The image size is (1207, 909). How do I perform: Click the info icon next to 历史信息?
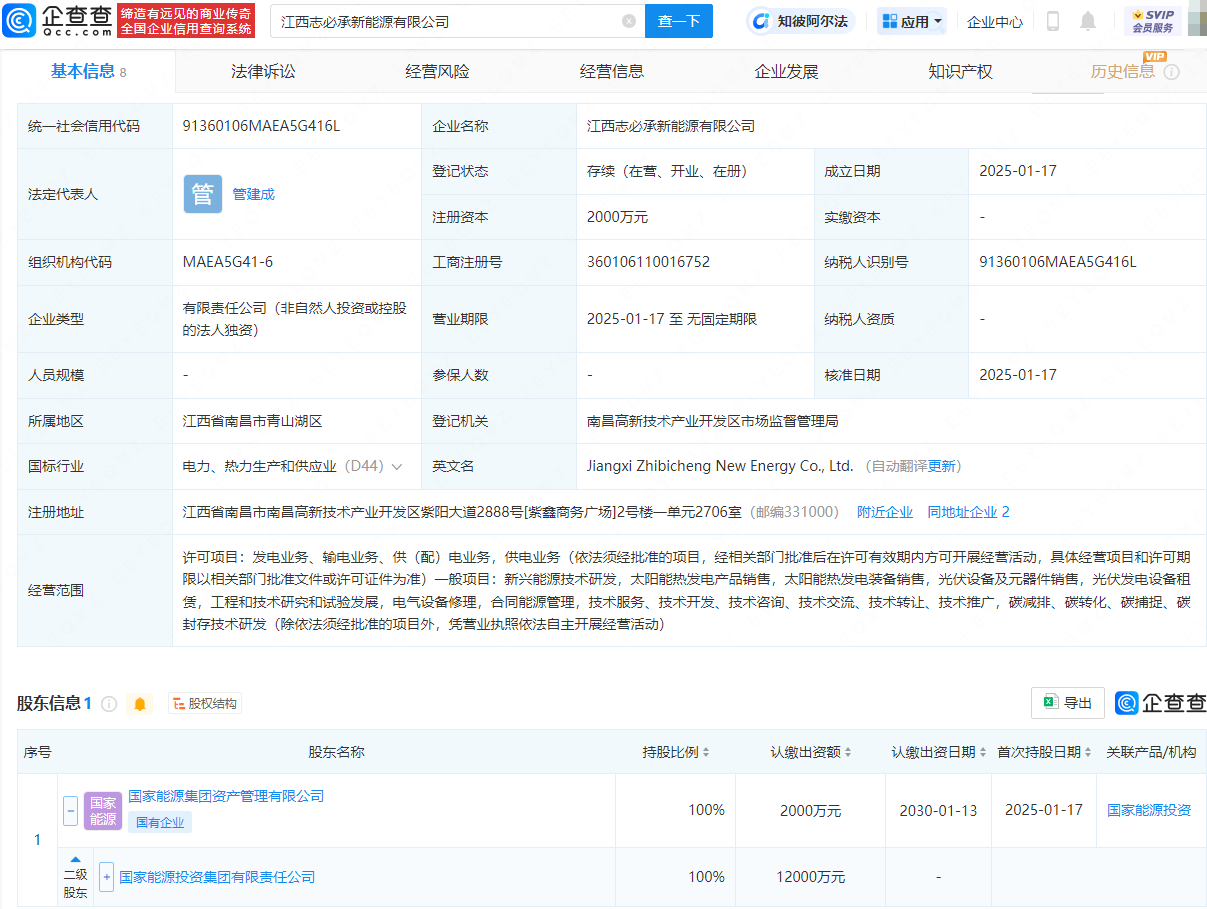tap(1172, 72)
